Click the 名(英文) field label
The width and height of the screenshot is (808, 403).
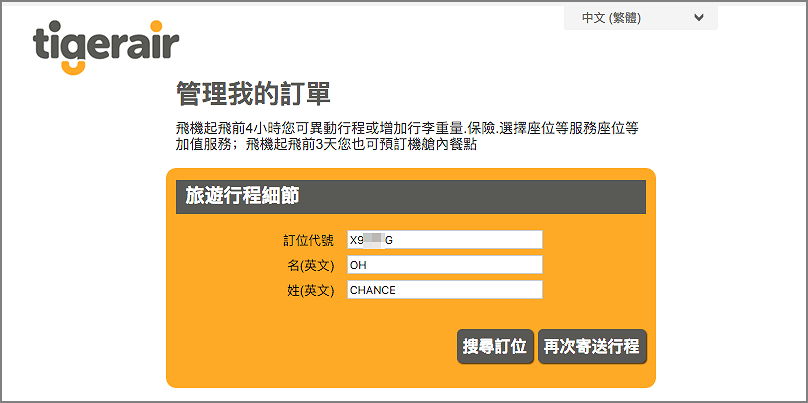[x=311, y=265]
